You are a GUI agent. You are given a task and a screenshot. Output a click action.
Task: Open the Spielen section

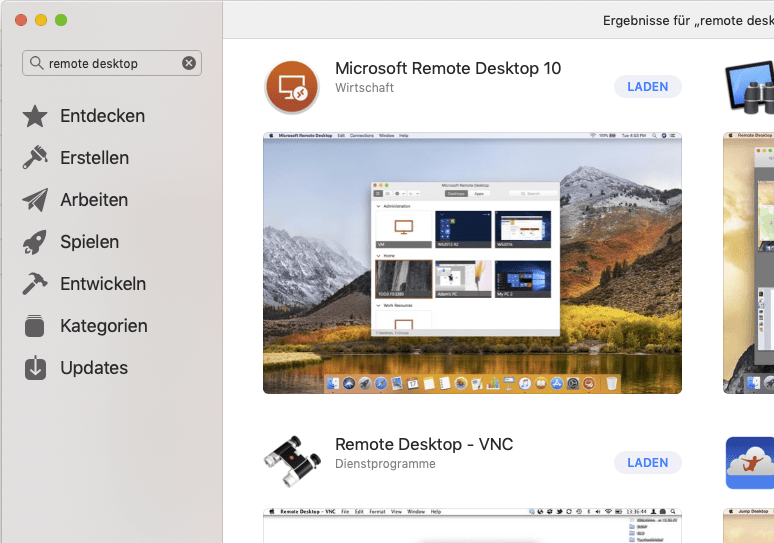[x=90, y=242]
